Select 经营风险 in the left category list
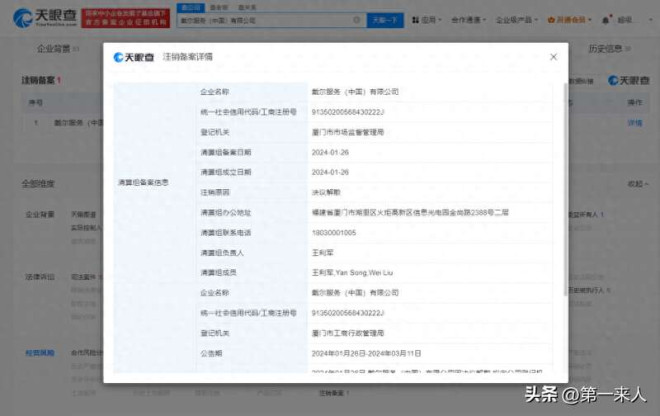This screenshot has width=660, height=416. pos(40,354)
